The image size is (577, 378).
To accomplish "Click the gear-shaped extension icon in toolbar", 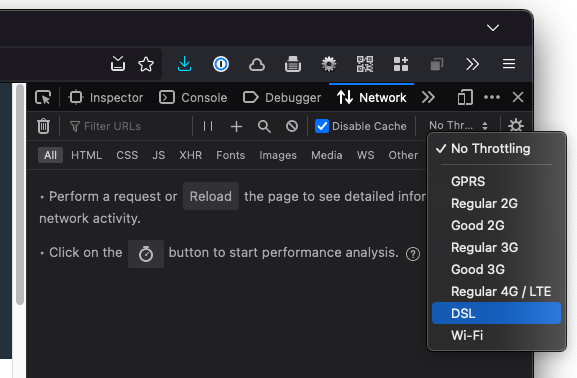I will coord(329,64).
